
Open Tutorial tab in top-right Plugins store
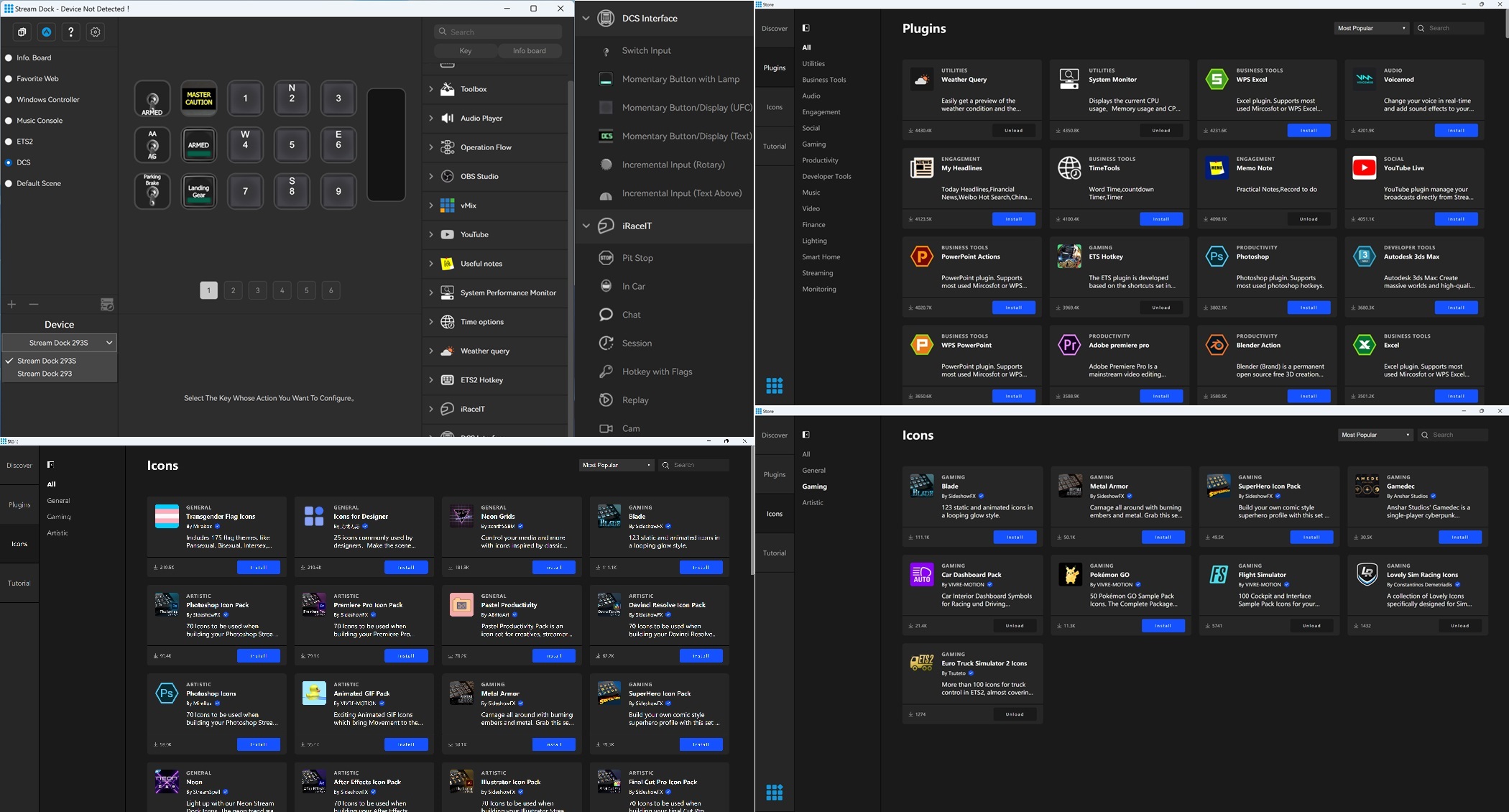tap(775, 147)
